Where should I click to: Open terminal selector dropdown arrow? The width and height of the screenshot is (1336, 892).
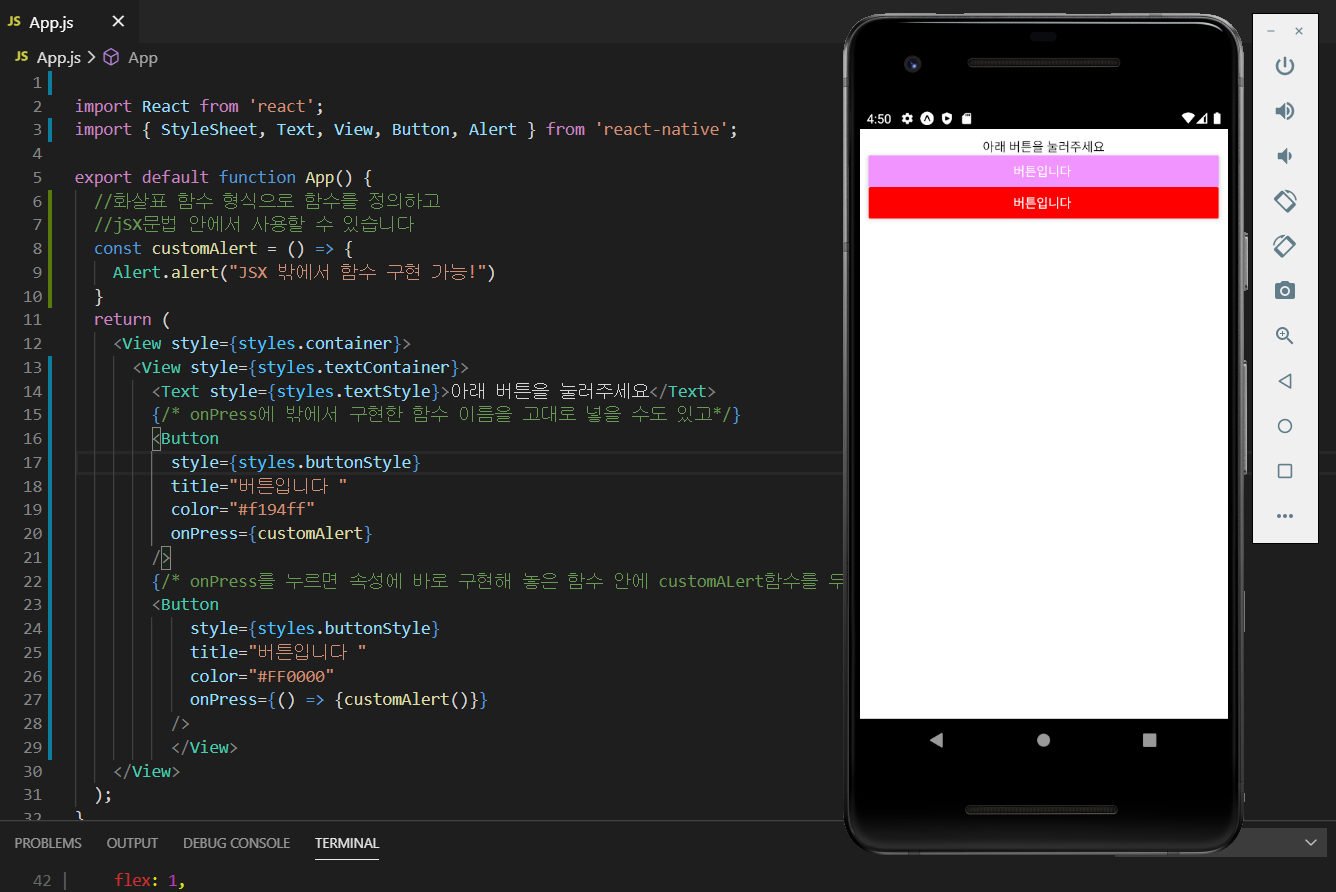(1311, 844)
